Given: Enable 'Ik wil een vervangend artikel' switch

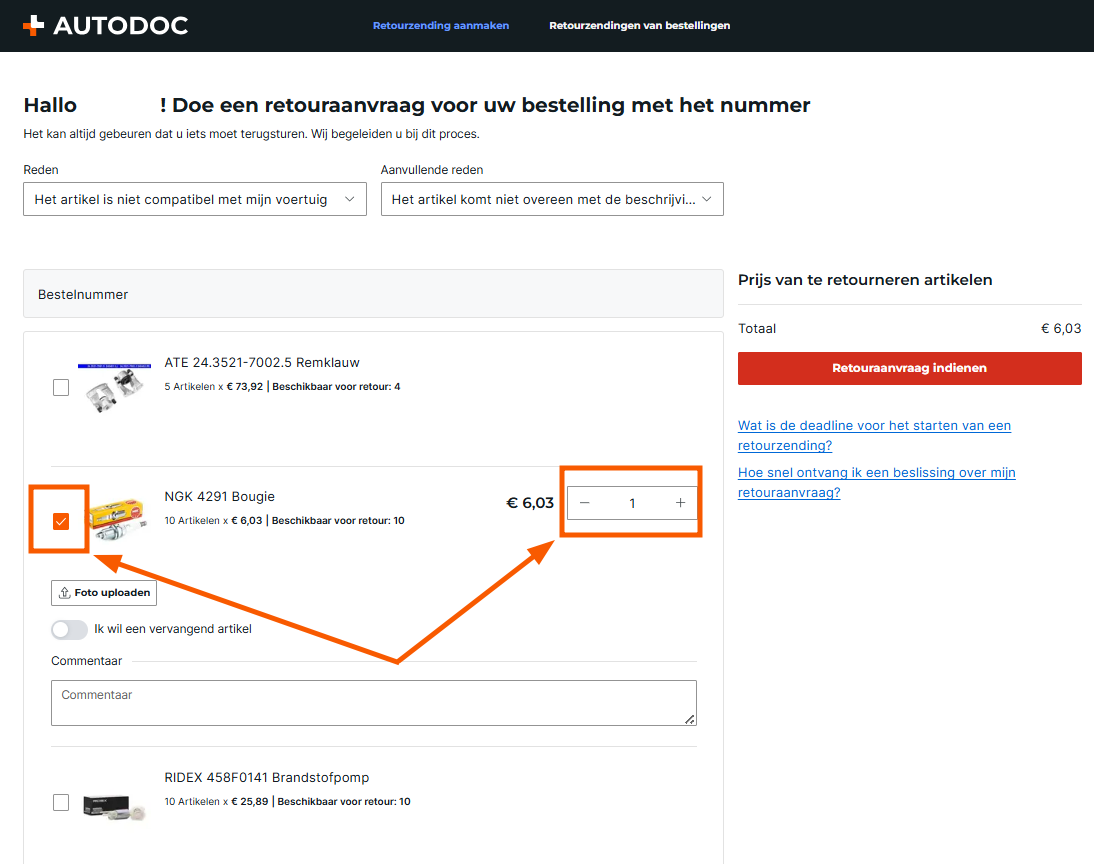Looking at the screenshot, I should click(x=69, y=629).
